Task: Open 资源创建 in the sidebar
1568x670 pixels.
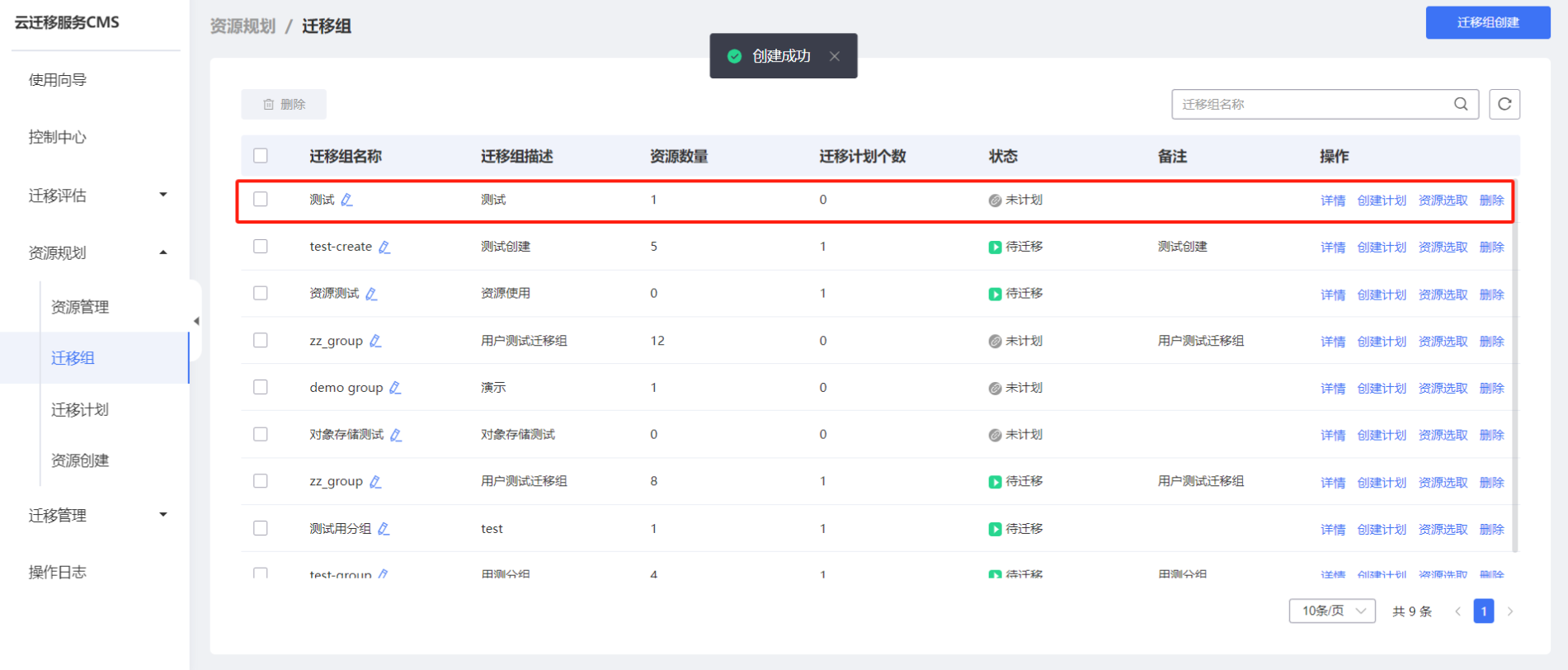Action: pos(80,460)
